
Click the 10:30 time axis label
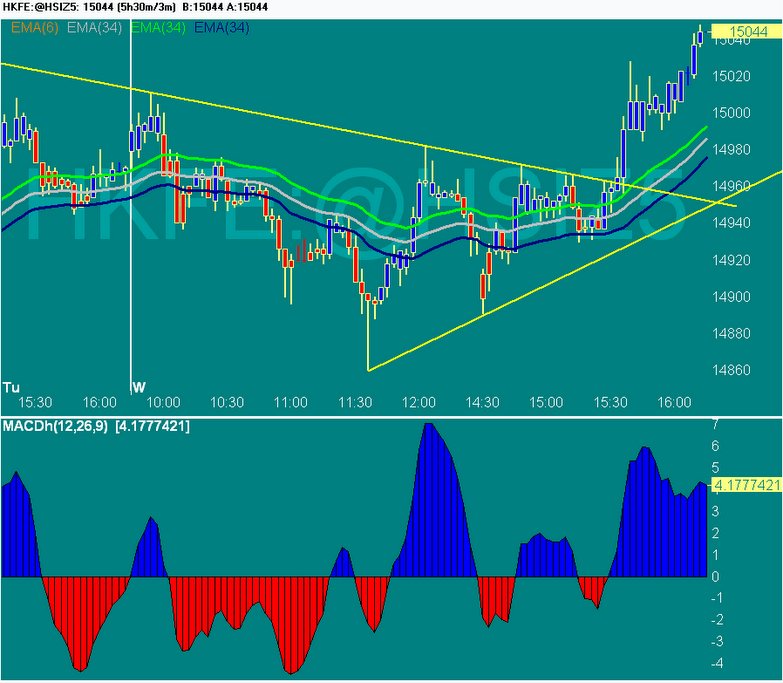(227, 402)
